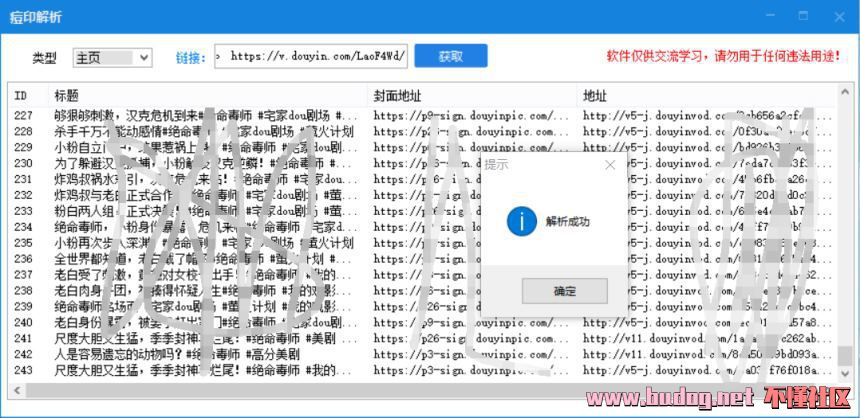Click the vertical scrollbar down arrow
Screen dimensions: 860x418
point(845,374)
